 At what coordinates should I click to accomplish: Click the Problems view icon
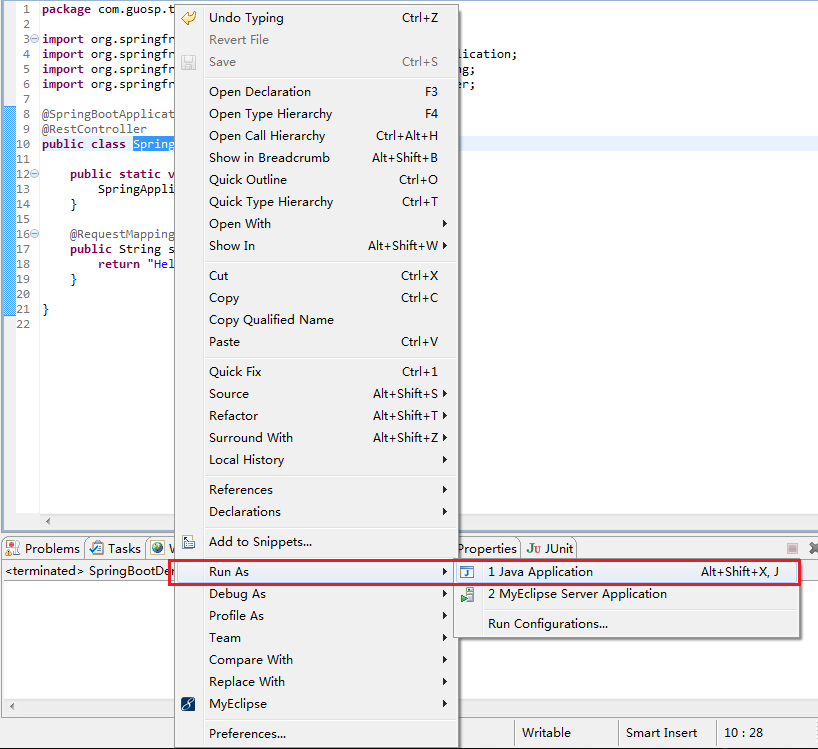pyautogui.click(x=13, y=548)
